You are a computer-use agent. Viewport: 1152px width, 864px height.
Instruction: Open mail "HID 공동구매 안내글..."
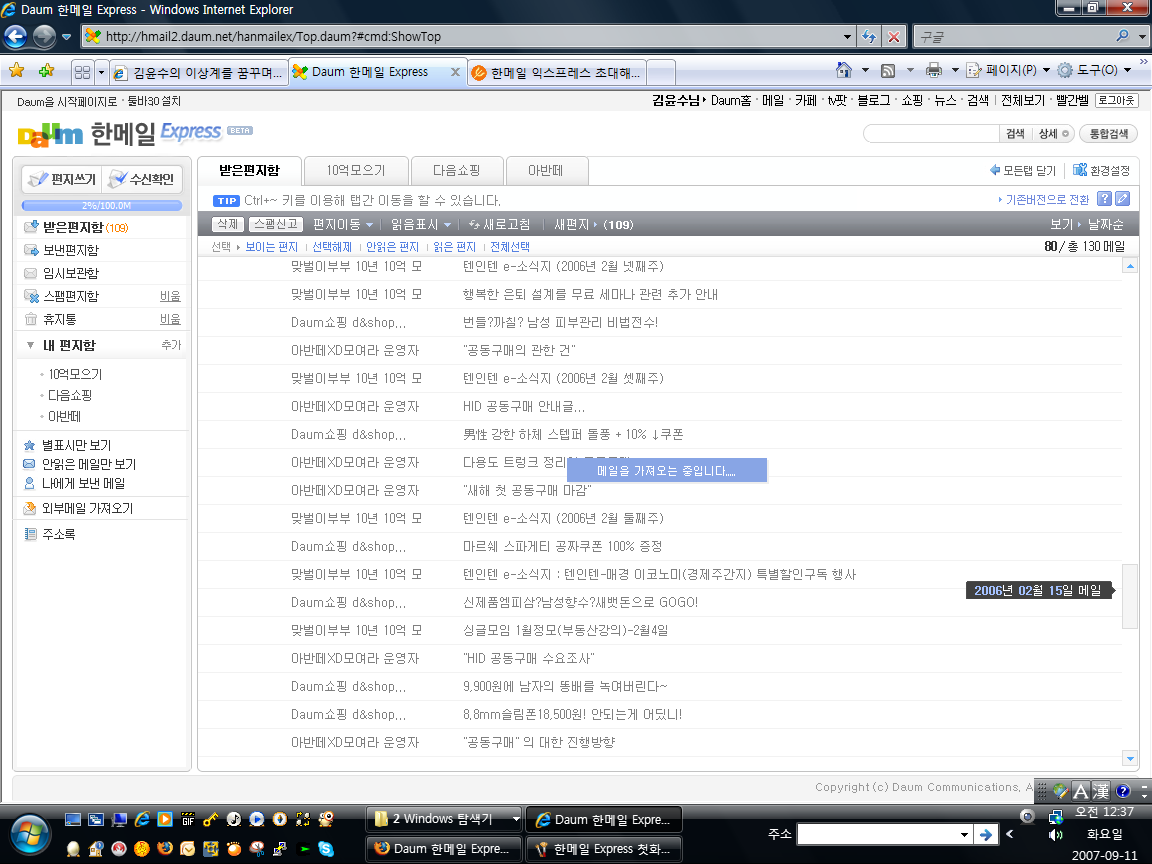pyautogui.click(x=524, y=406)
